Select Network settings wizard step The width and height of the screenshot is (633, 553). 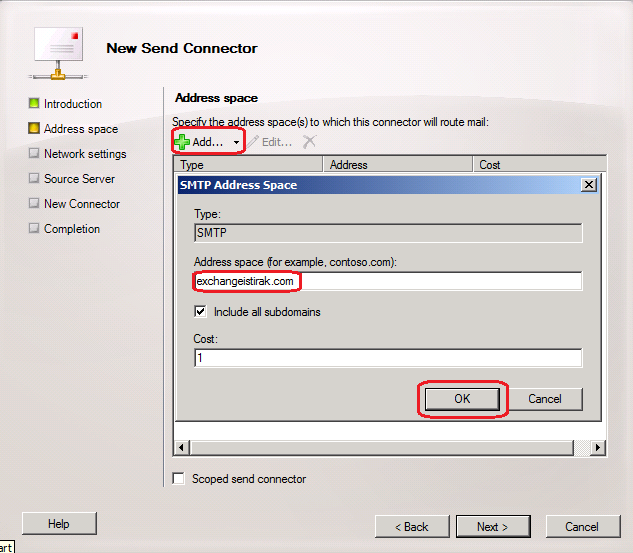tap(85, 154)
